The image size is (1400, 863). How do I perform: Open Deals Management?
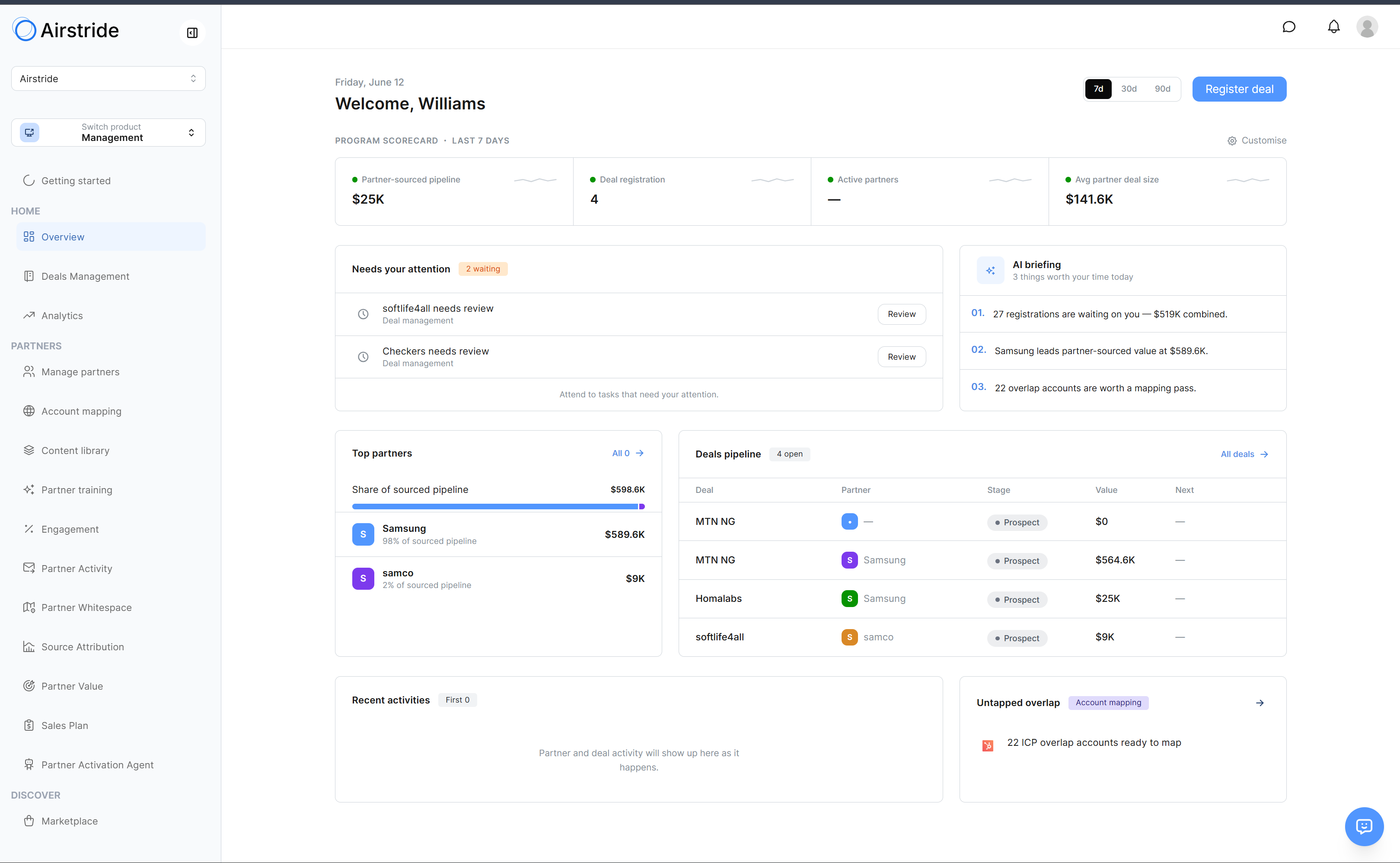(111, 276)
